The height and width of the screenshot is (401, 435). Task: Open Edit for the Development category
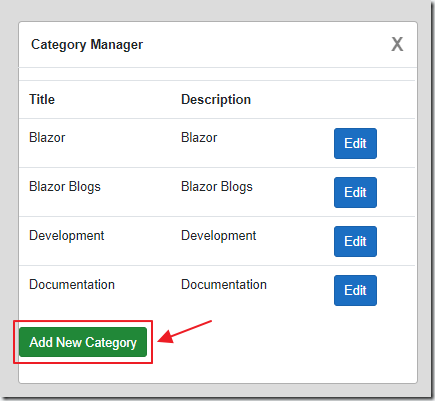click(355, 241)
